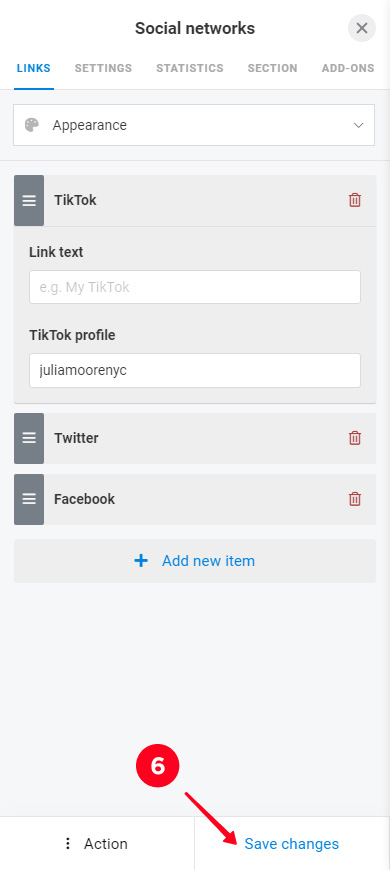Click the Appearance palette icon
Screen dimensions: 390x870
pos(32,125)
